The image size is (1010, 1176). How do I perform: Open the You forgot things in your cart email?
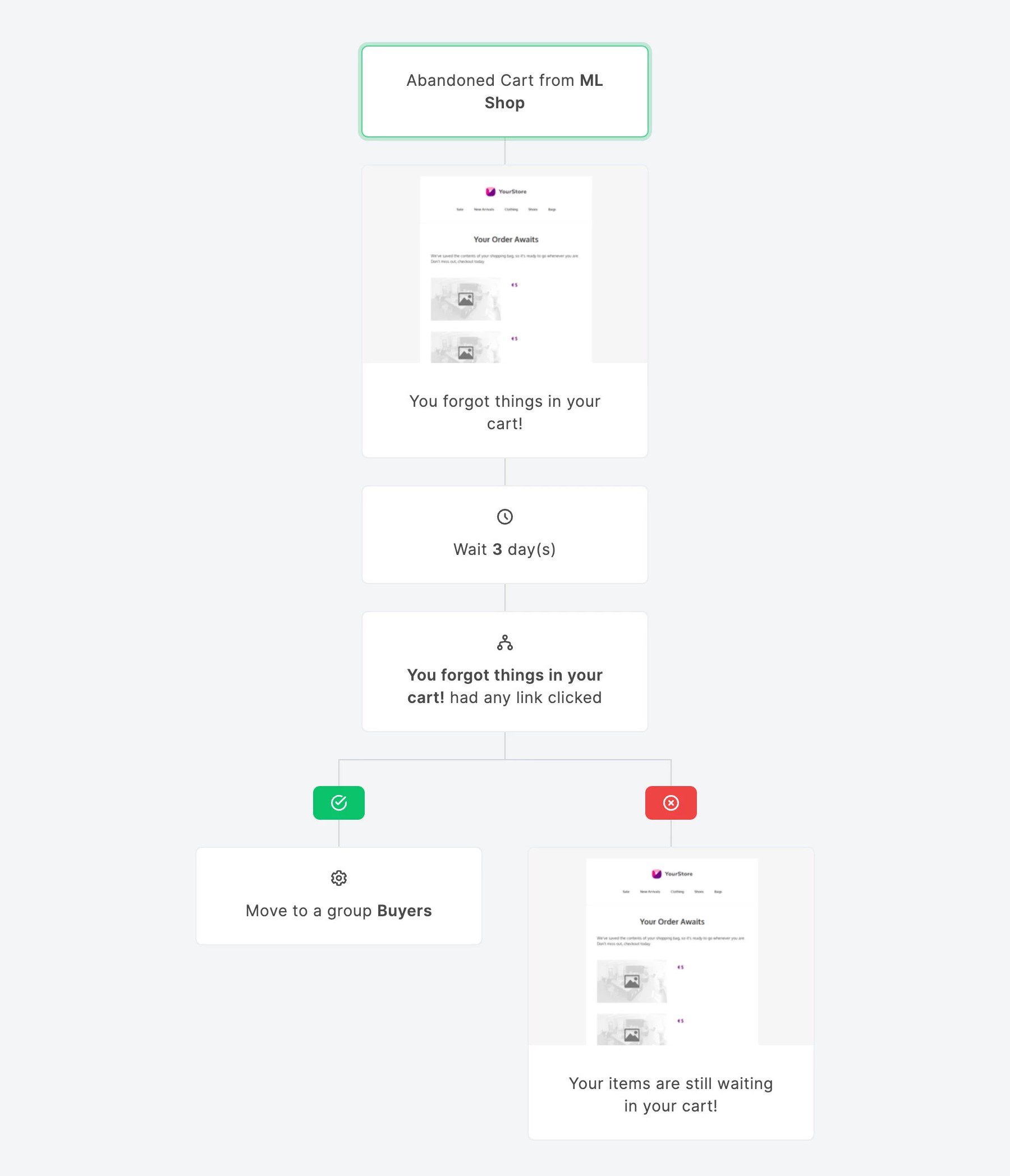tap(504, 412)
